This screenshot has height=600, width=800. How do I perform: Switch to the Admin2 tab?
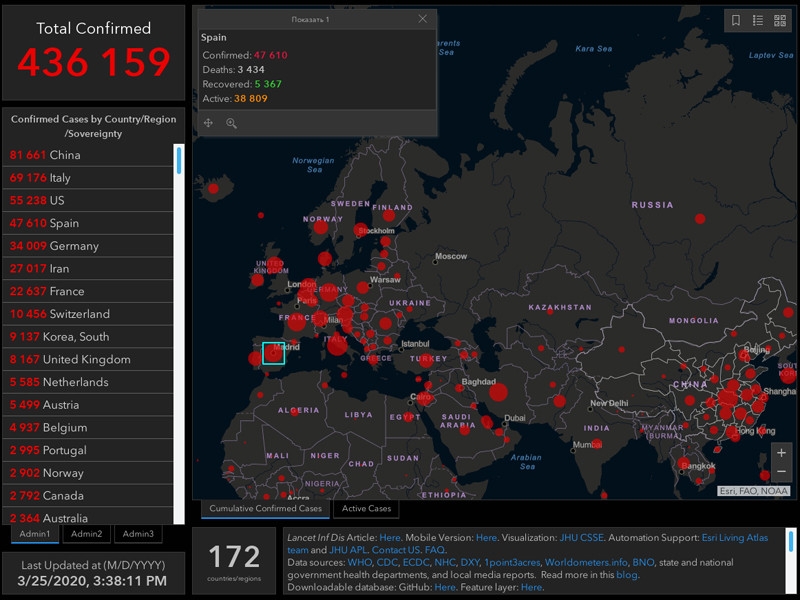tap(86, 534)
